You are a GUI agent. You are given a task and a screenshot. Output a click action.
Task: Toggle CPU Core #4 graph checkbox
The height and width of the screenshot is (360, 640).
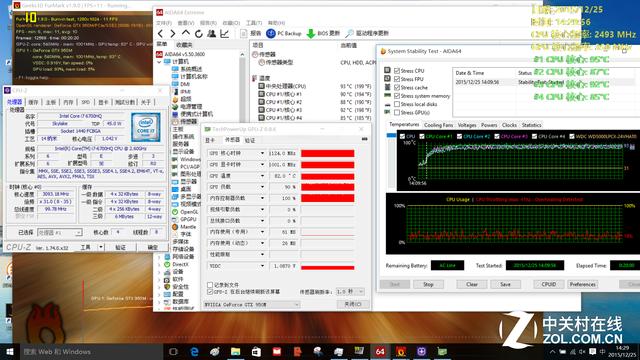[x=534, y=136]
